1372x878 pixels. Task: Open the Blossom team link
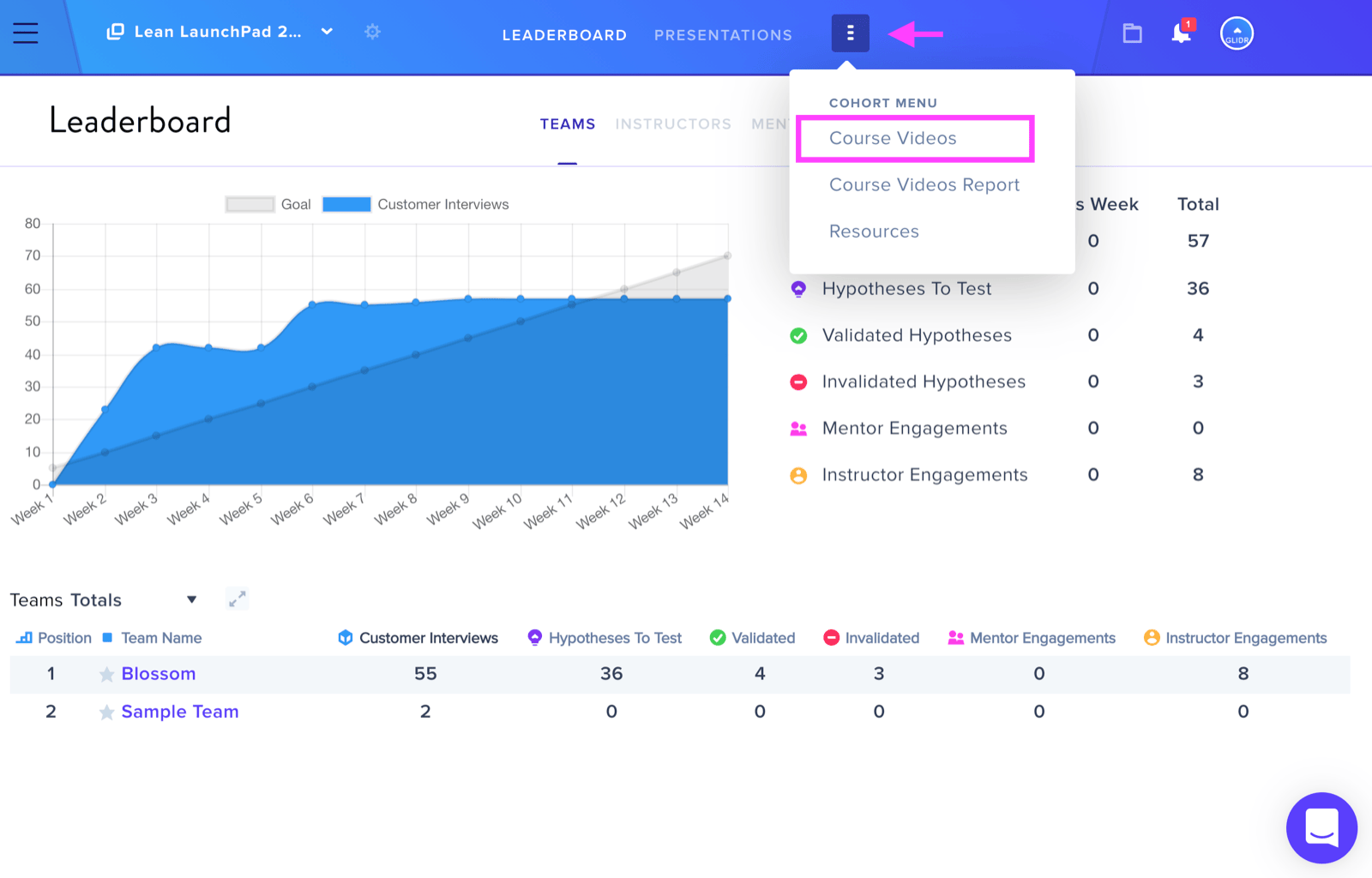(159, 674)
